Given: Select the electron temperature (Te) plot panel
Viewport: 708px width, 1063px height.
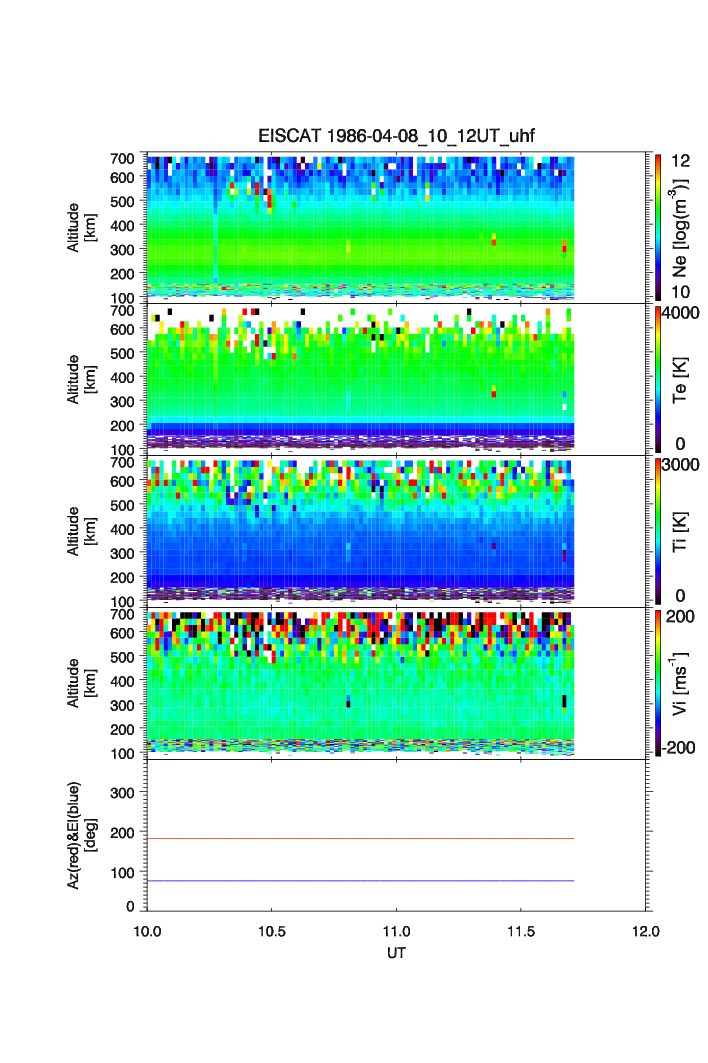Looking at the screenshot, I should pos(360,379).
